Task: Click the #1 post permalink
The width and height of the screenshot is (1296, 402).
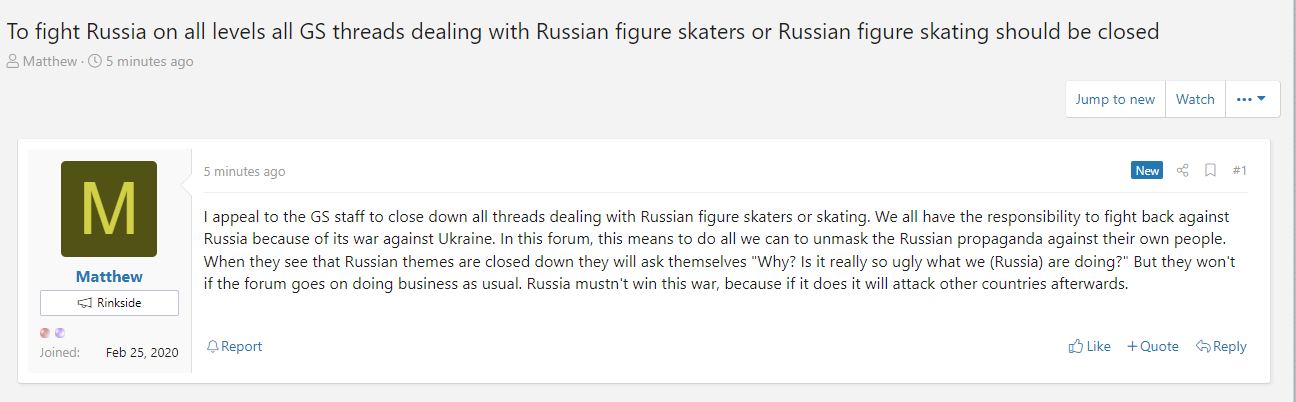Action: (1239, 171)
